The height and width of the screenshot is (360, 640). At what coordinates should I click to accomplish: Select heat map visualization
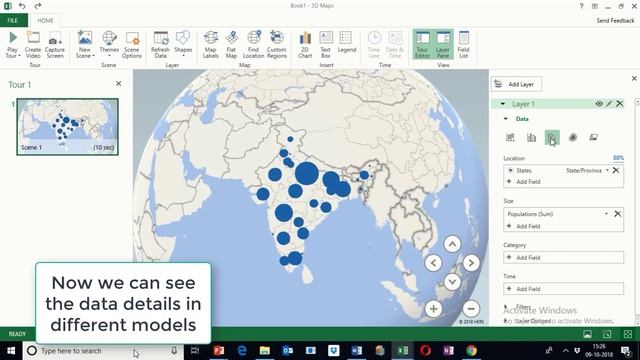pos(573,138)
